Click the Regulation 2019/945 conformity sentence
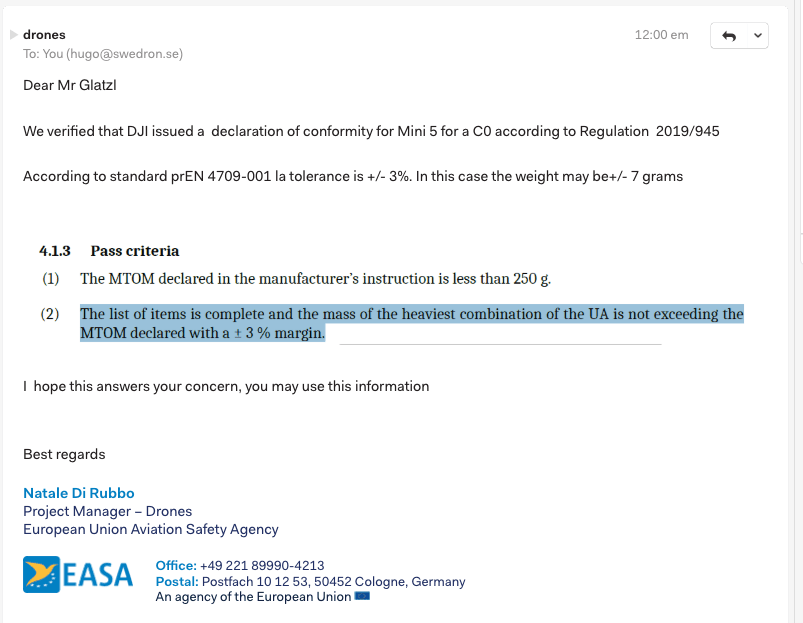 [371, 131]
